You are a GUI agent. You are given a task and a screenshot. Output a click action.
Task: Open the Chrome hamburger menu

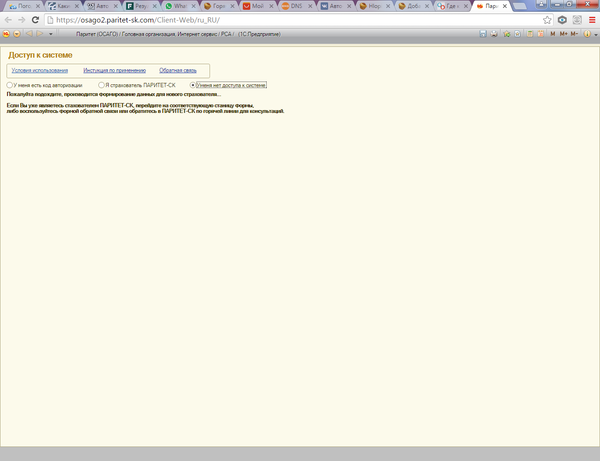[592, 20]
